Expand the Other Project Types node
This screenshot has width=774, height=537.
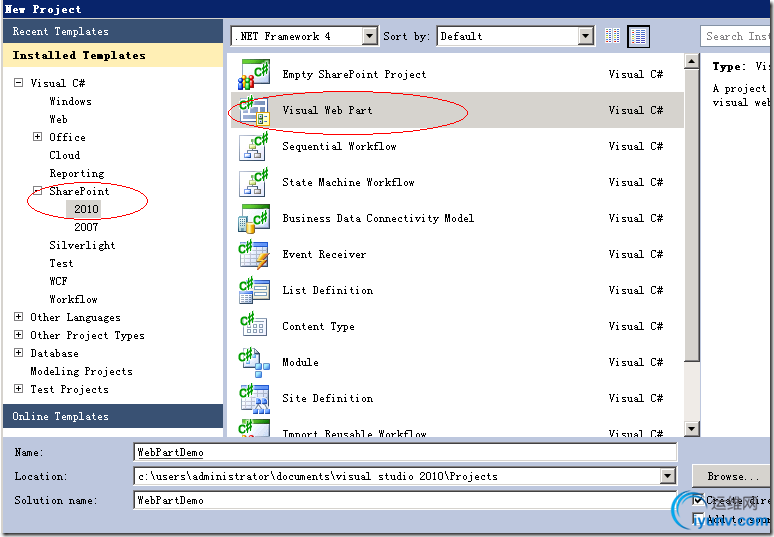point(18,335)
